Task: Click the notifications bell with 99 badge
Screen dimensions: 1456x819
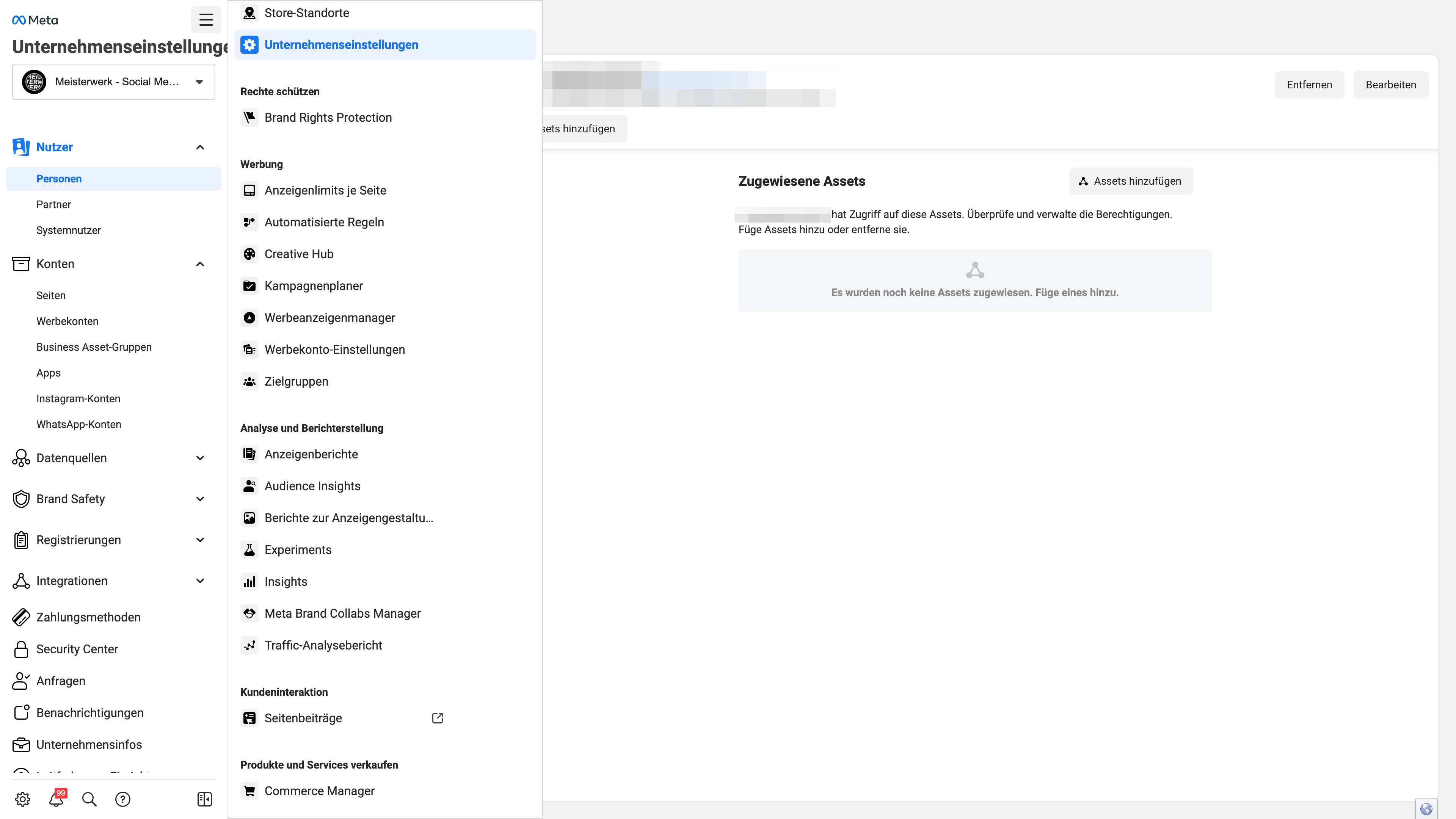Action: click(x=55, y=799)
